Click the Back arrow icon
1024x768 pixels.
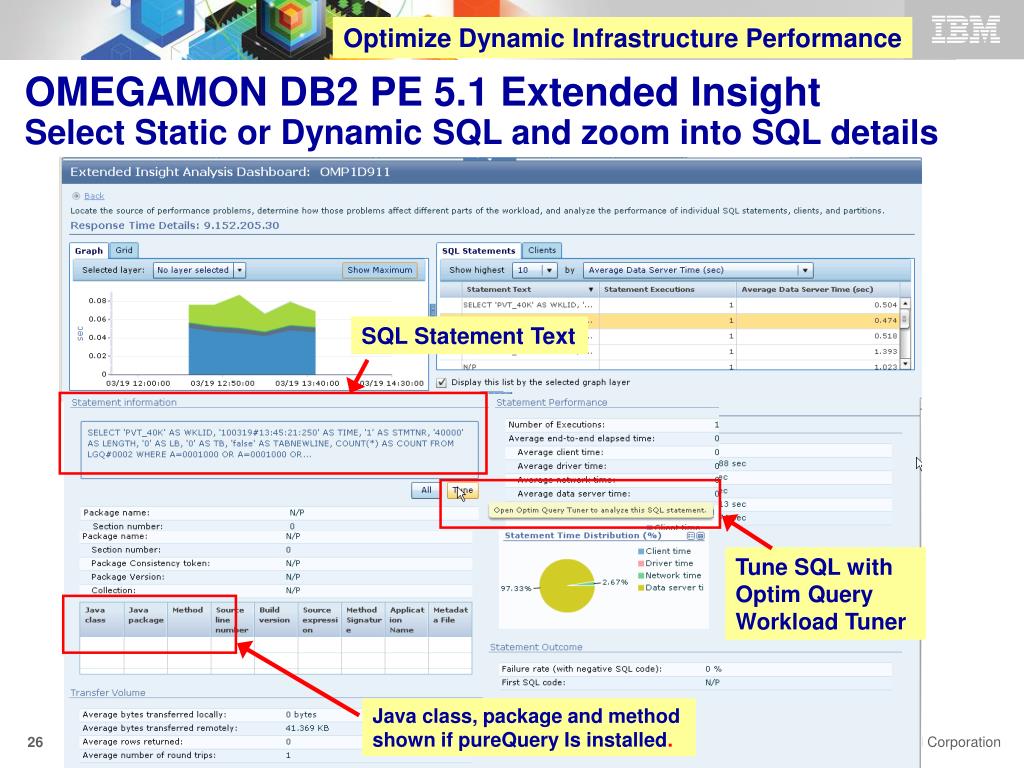(x=76, y=196)
